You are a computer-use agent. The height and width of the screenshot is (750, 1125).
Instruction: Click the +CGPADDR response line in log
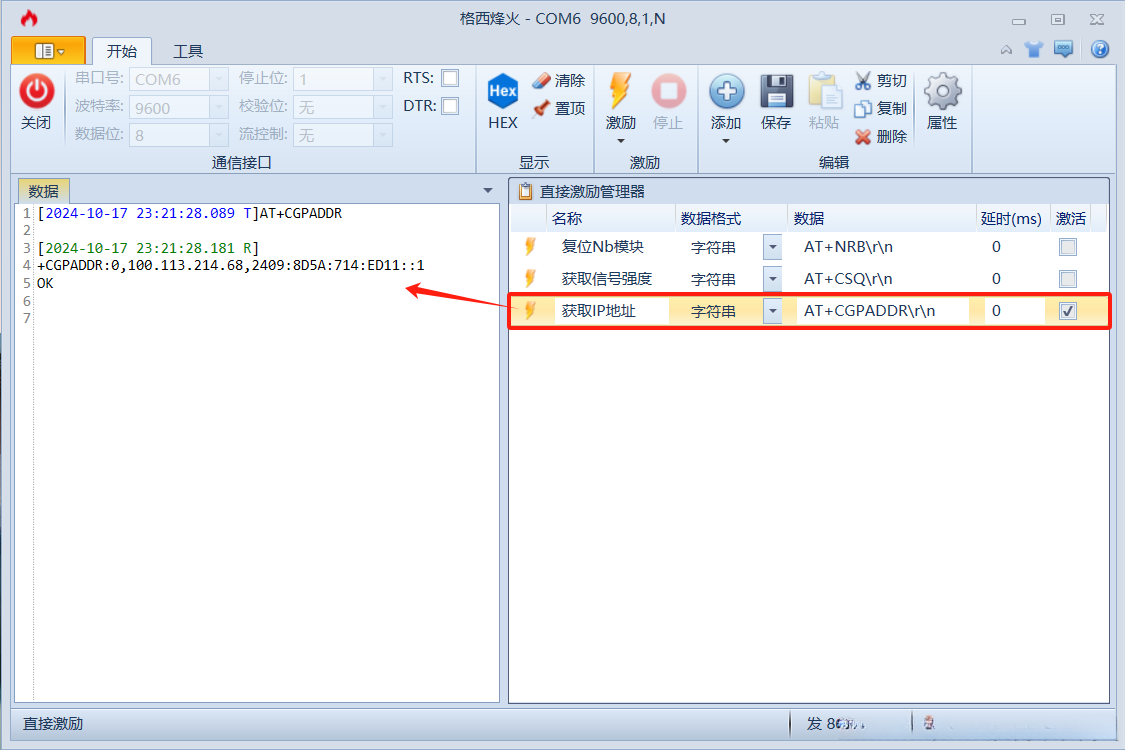click(x=230, y=266)
